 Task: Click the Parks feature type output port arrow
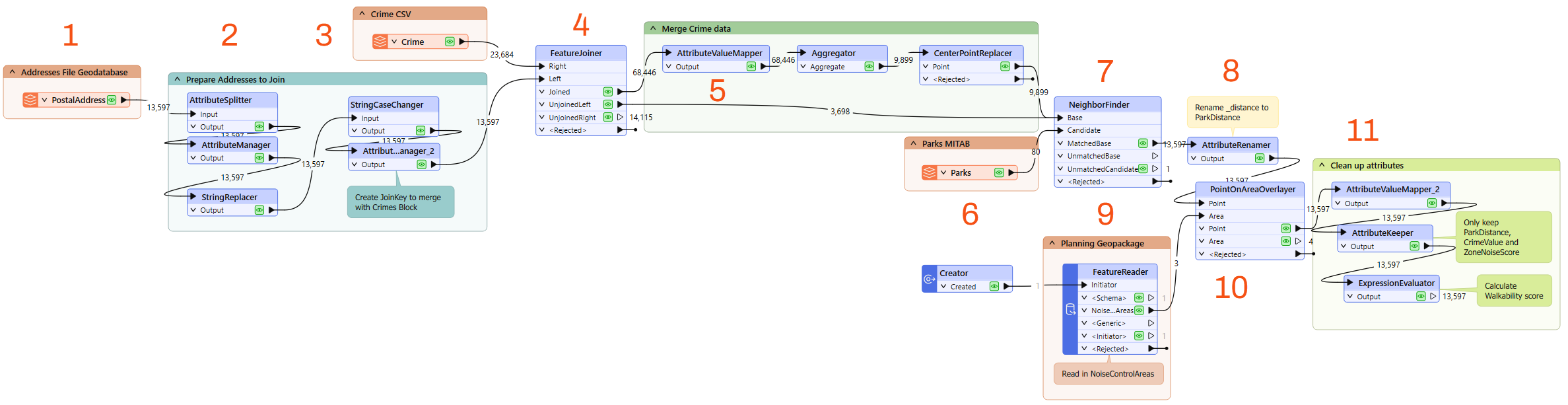(1011, 172)
